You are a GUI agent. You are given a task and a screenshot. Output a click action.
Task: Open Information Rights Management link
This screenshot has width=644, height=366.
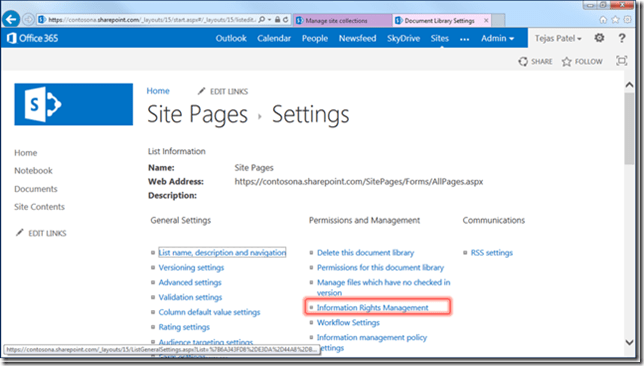[x=372, y=307]
